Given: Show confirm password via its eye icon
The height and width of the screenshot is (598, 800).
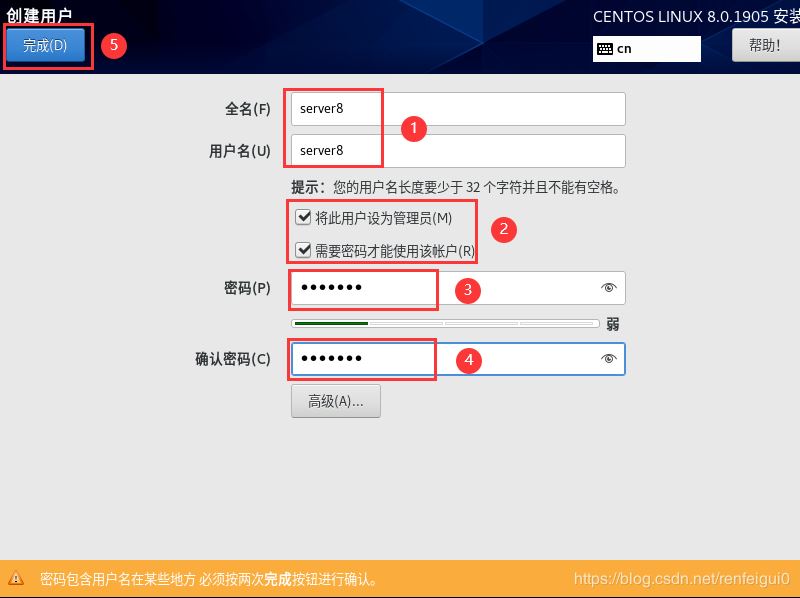Looking at the screenshot, I should tap(609, 359).
